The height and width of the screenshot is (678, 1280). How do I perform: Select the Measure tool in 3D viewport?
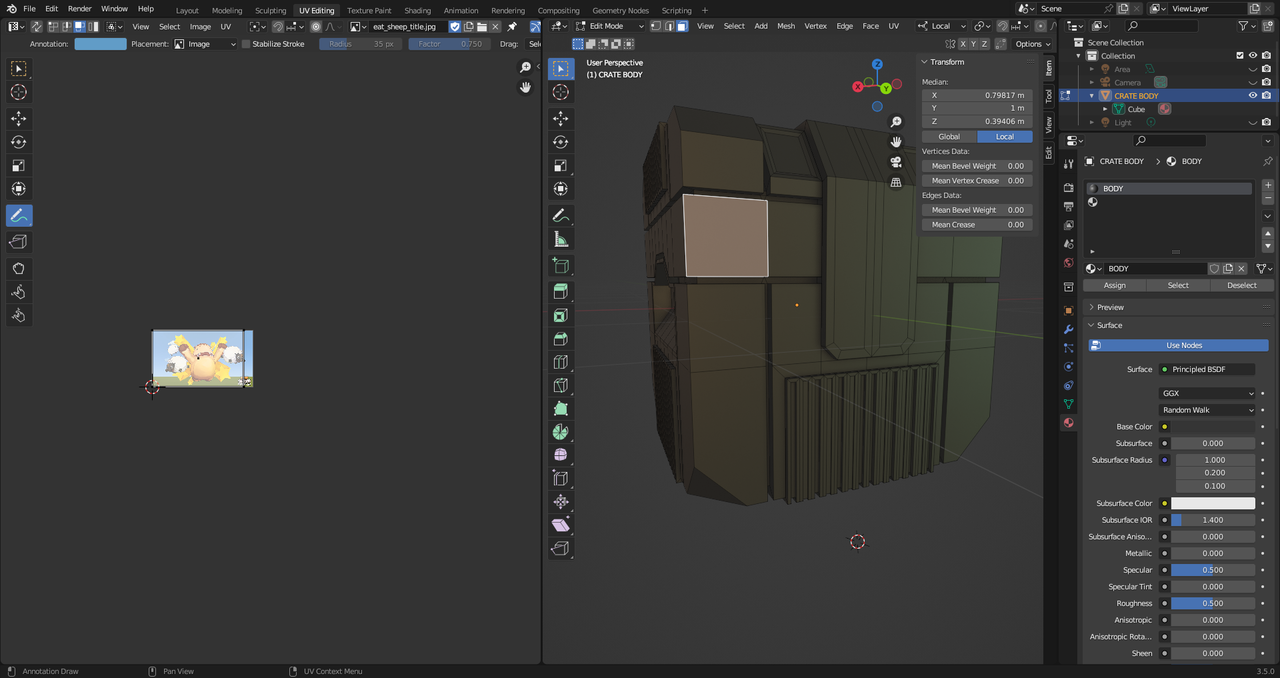pyautogui.click(x=561, y=240)
